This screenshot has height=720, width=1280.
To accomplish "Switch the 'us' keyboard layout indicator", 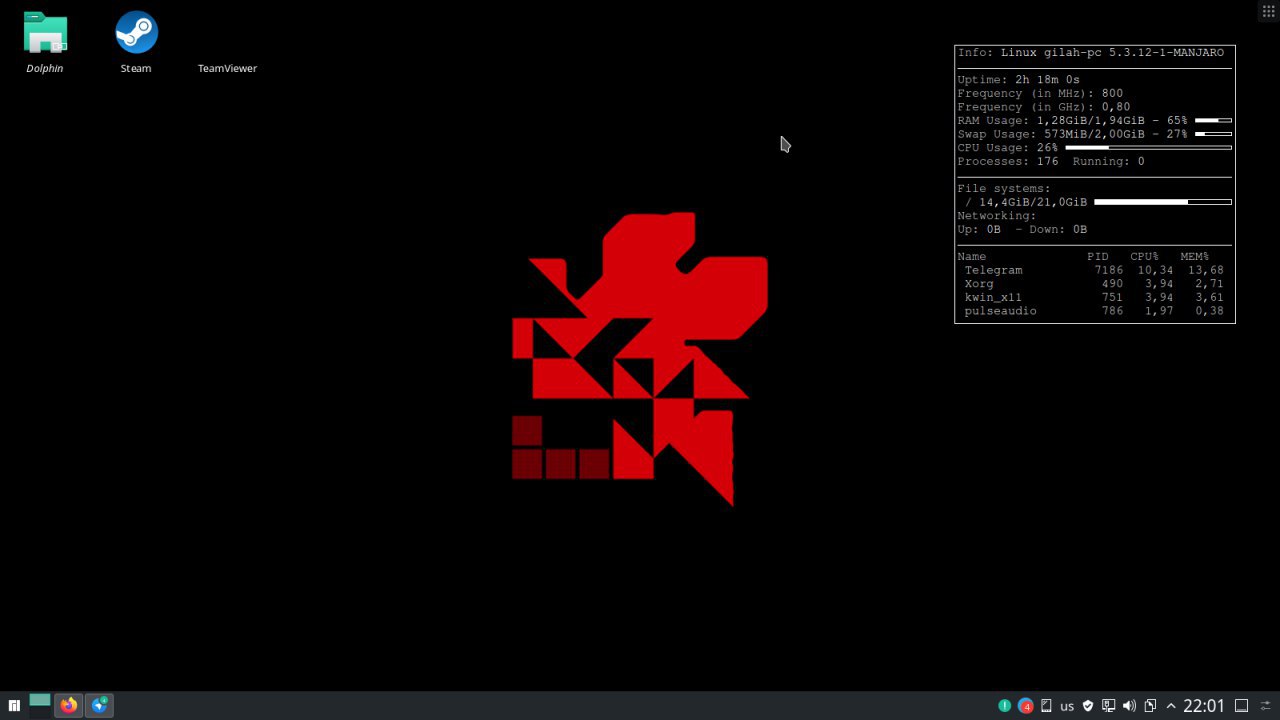I will point(1067,706).
